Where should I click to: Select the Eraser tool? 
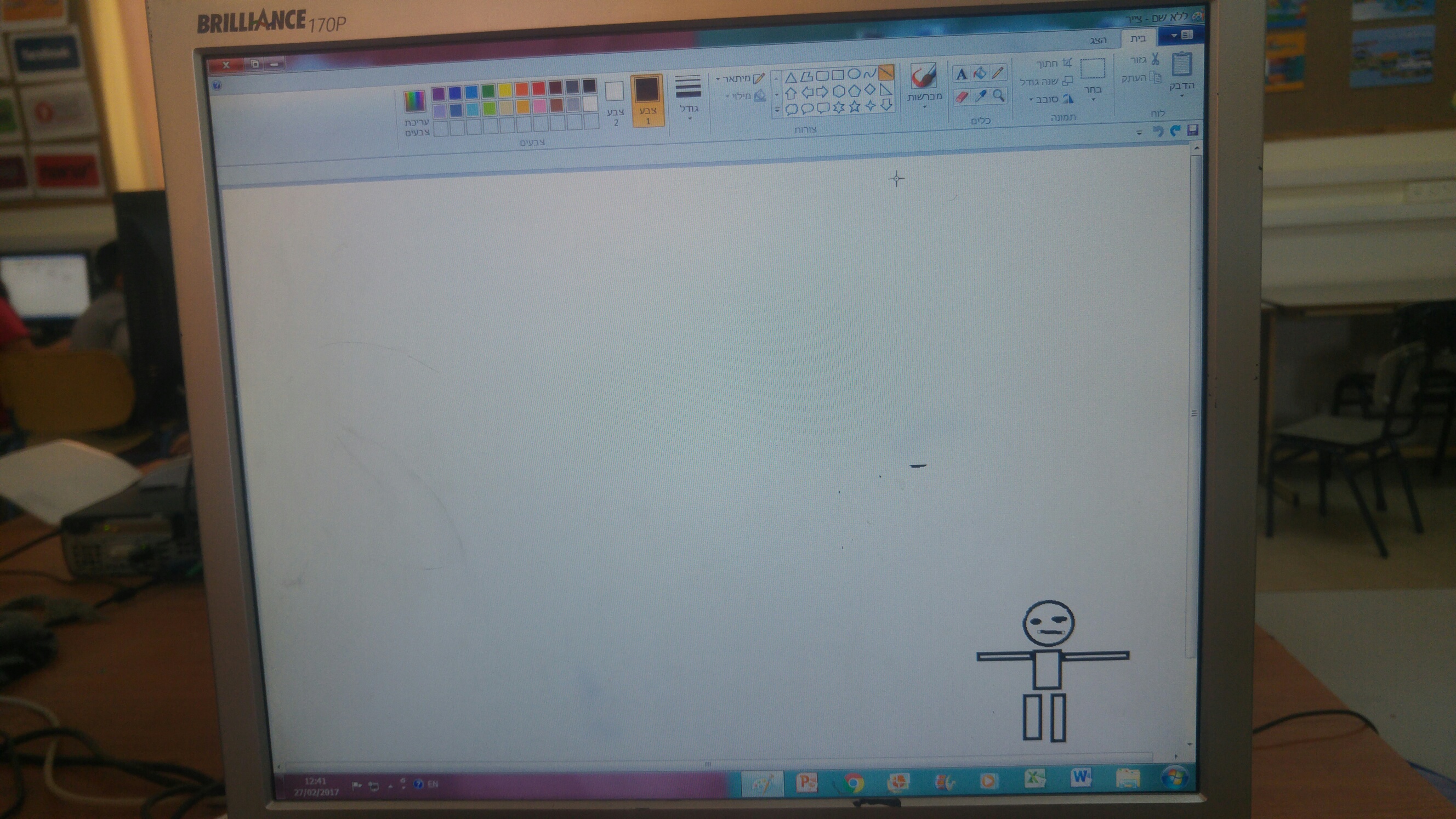coord(962,96)
